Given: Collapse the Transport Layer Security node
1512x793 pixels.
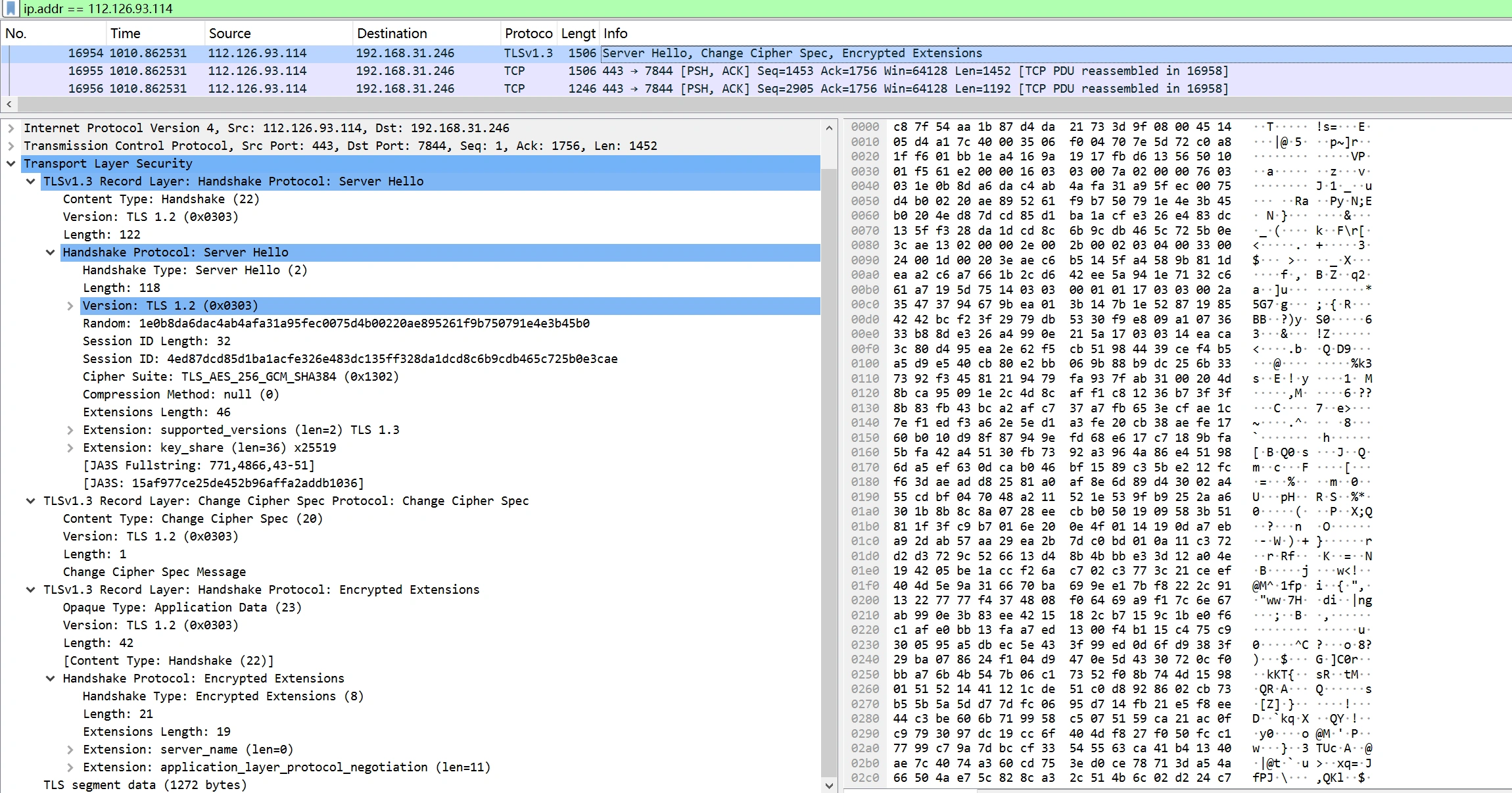Looking at the screenshot, I should pos(11,164).
